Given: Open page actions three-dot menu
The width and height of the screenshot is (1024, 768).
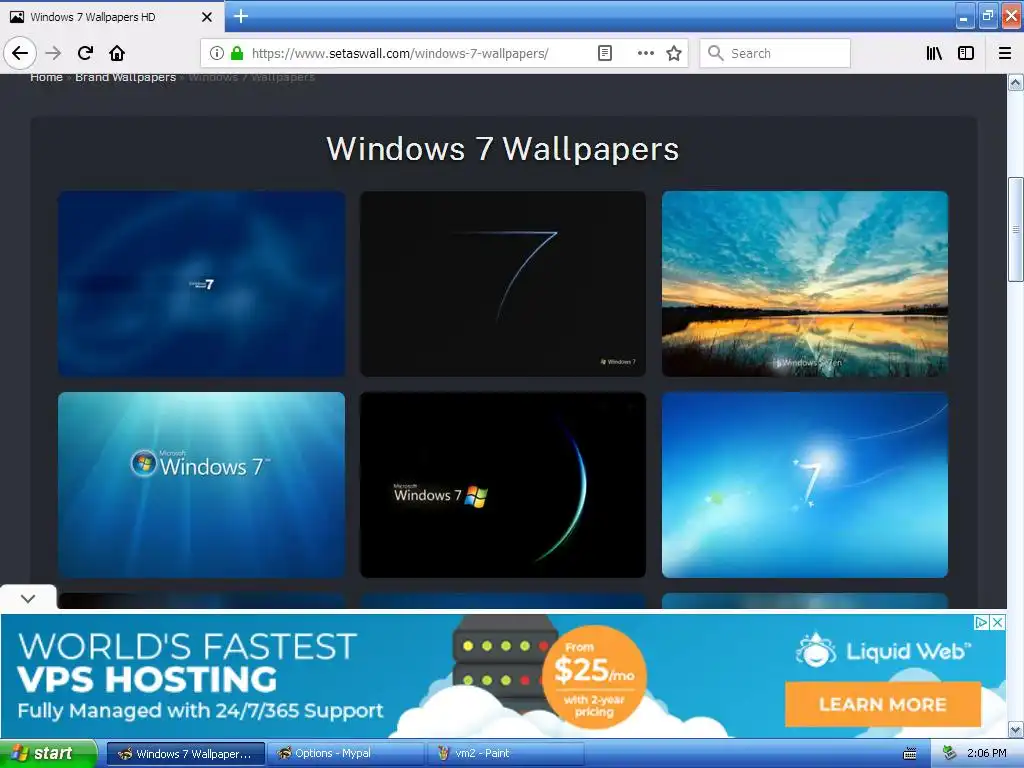Looking at the screenshot, I should tap(645, 53).
